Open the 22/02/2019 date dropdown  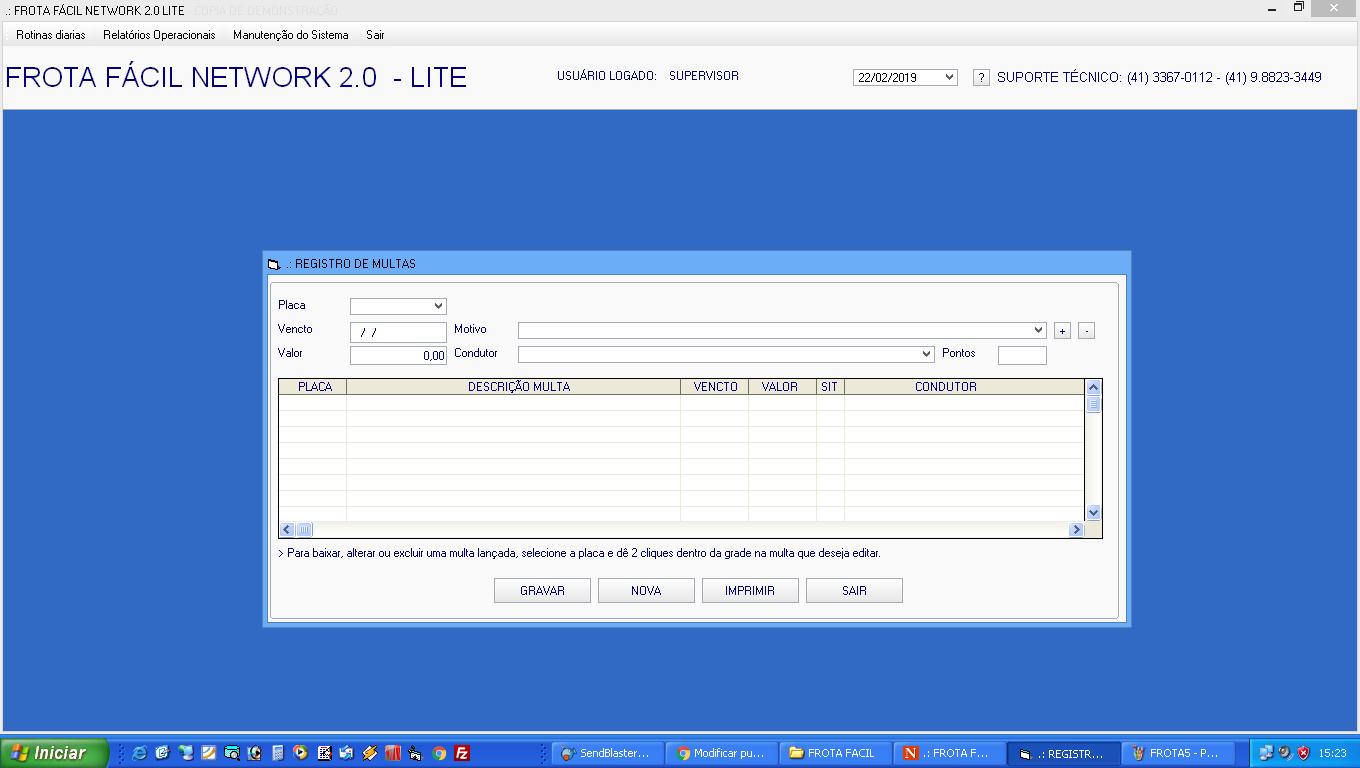pos(948,77)
